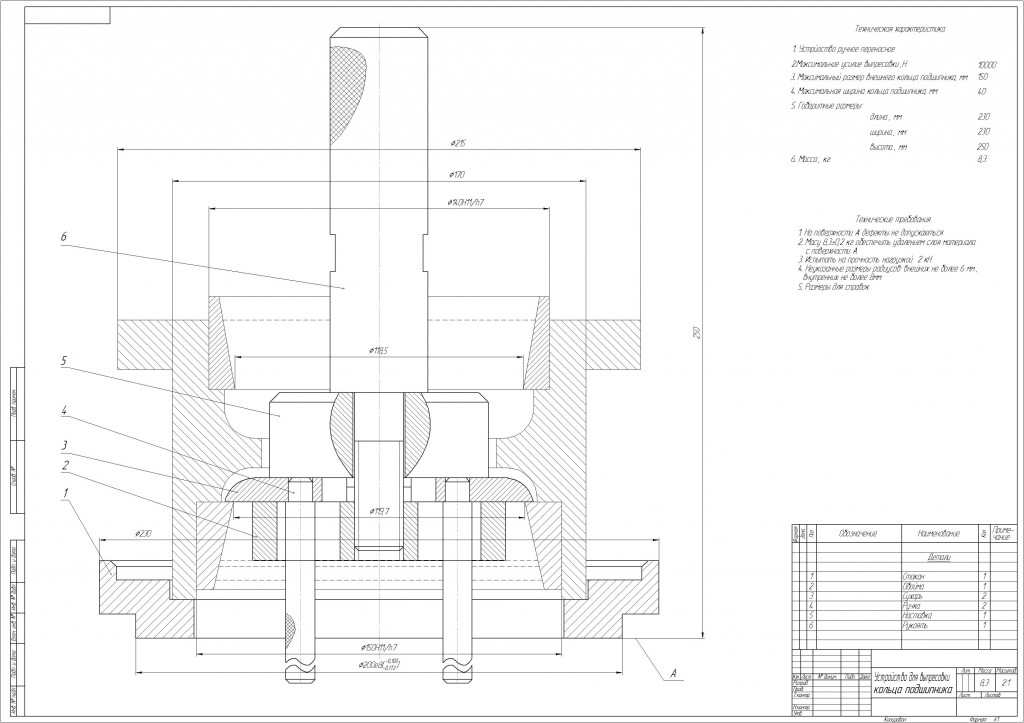
Task: Select requirement '5. Размеры для справок'
Action: click(x=833, y=287)
